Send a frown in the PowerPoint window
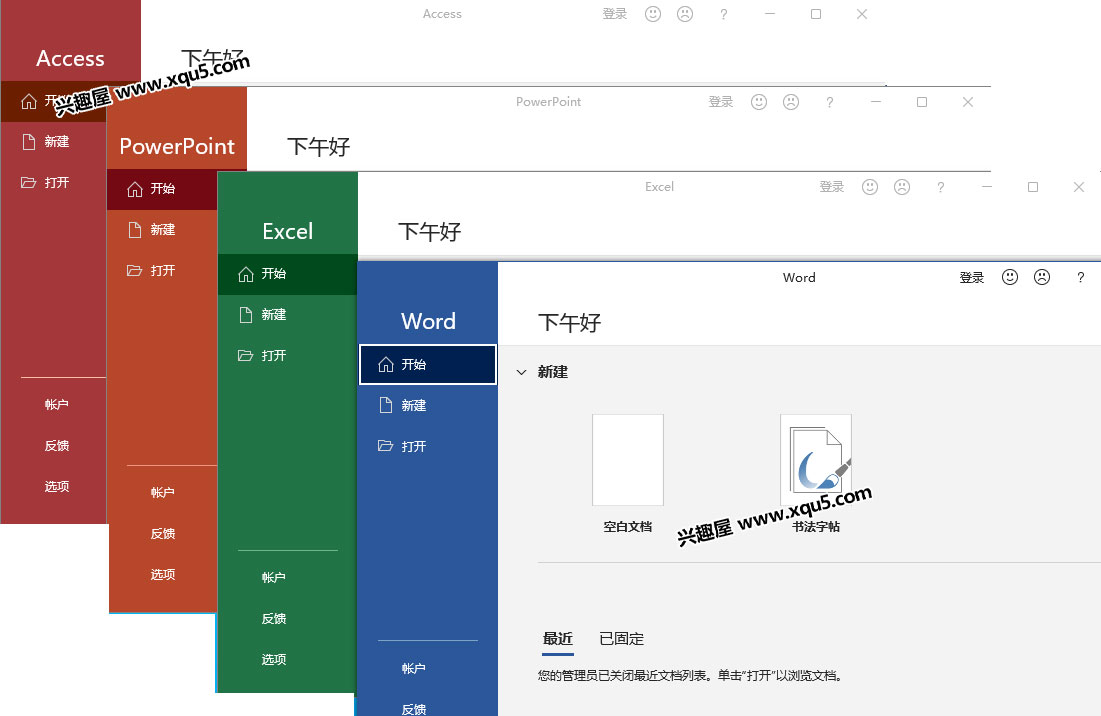 (791, 102)
